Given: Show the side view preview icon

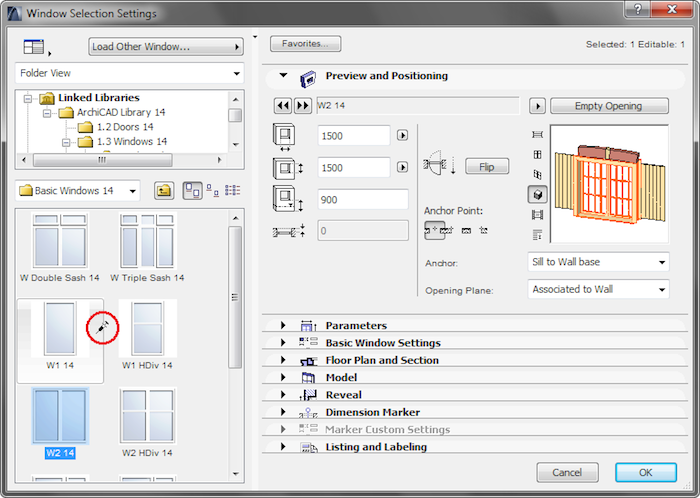Looking at the screenshot, I should pos(538,174).
